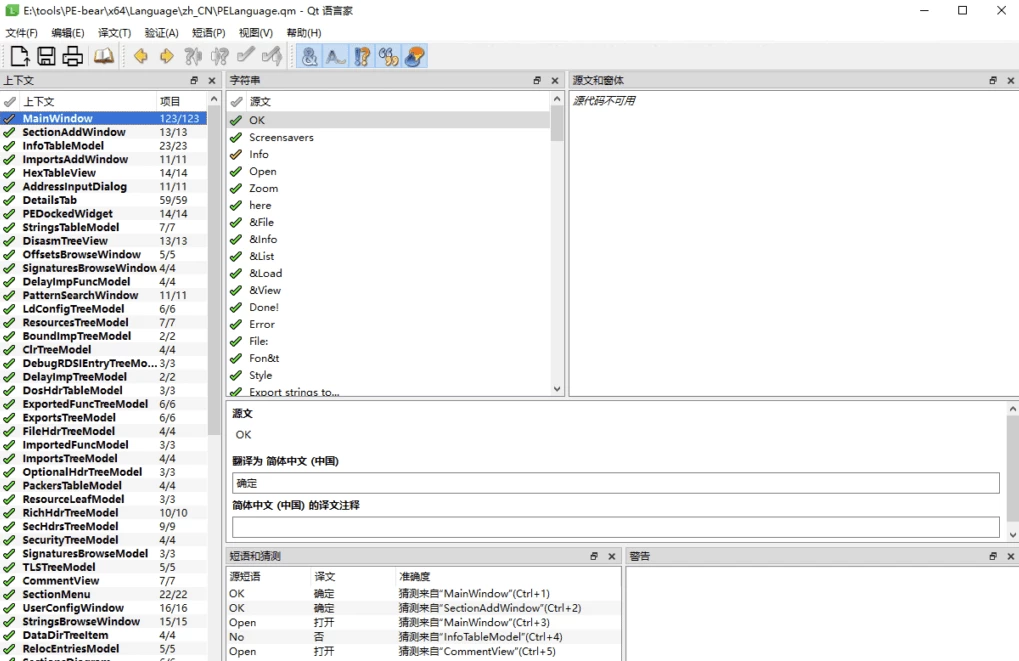Select the HexTableView context
Screen dimensions: 1019x661
pos(59,173)
